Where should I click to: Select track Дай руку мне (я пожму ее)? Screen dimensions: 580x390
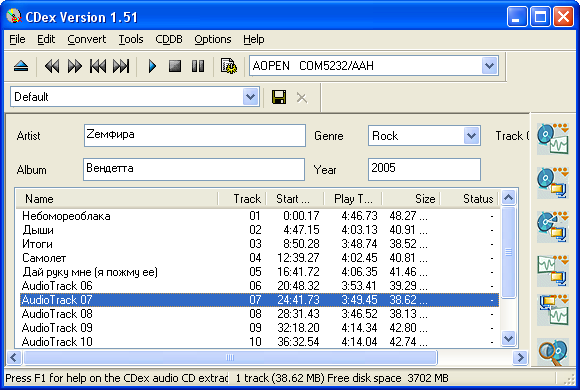[258, 272]
